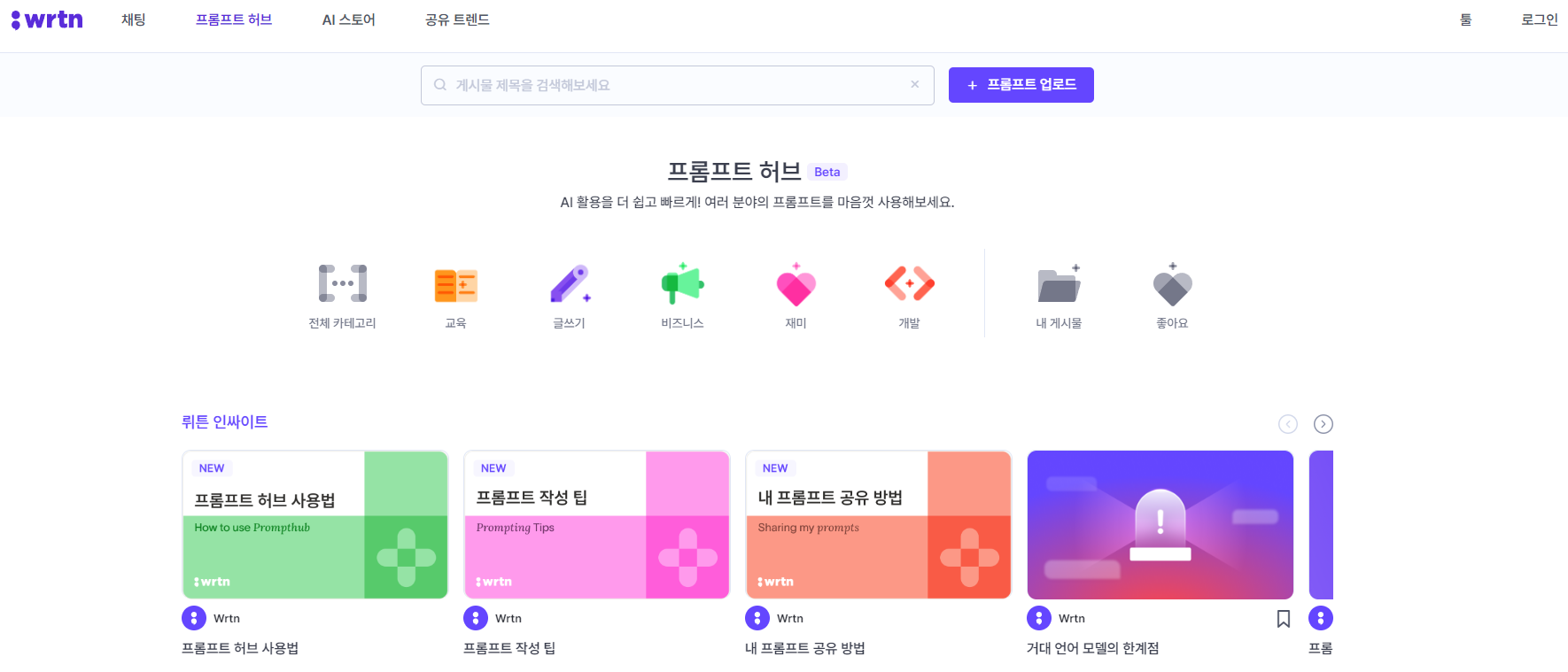Bookmark the 거대 언어 모델의 한계점 post
1568x672 pixels.
[x=1283, y=619]
